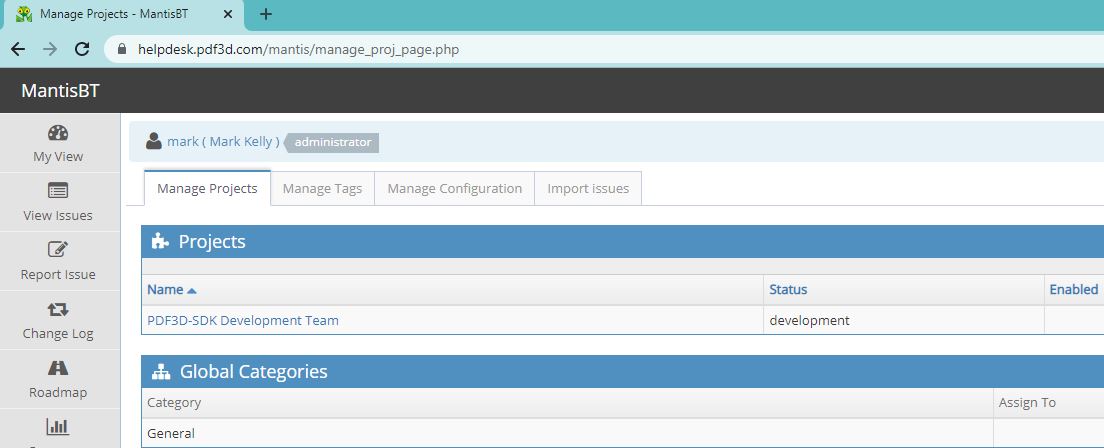
Task: Click the user silhouette icon beside mark
Action: [154, 142]
